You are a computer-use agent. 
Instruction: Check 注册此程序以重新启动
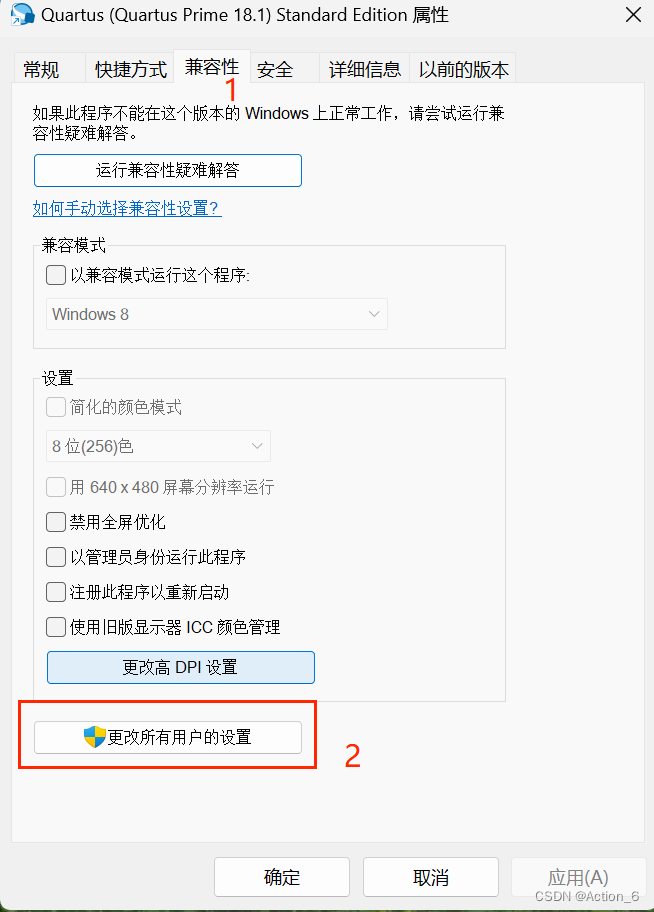click(x=56, y=591)
